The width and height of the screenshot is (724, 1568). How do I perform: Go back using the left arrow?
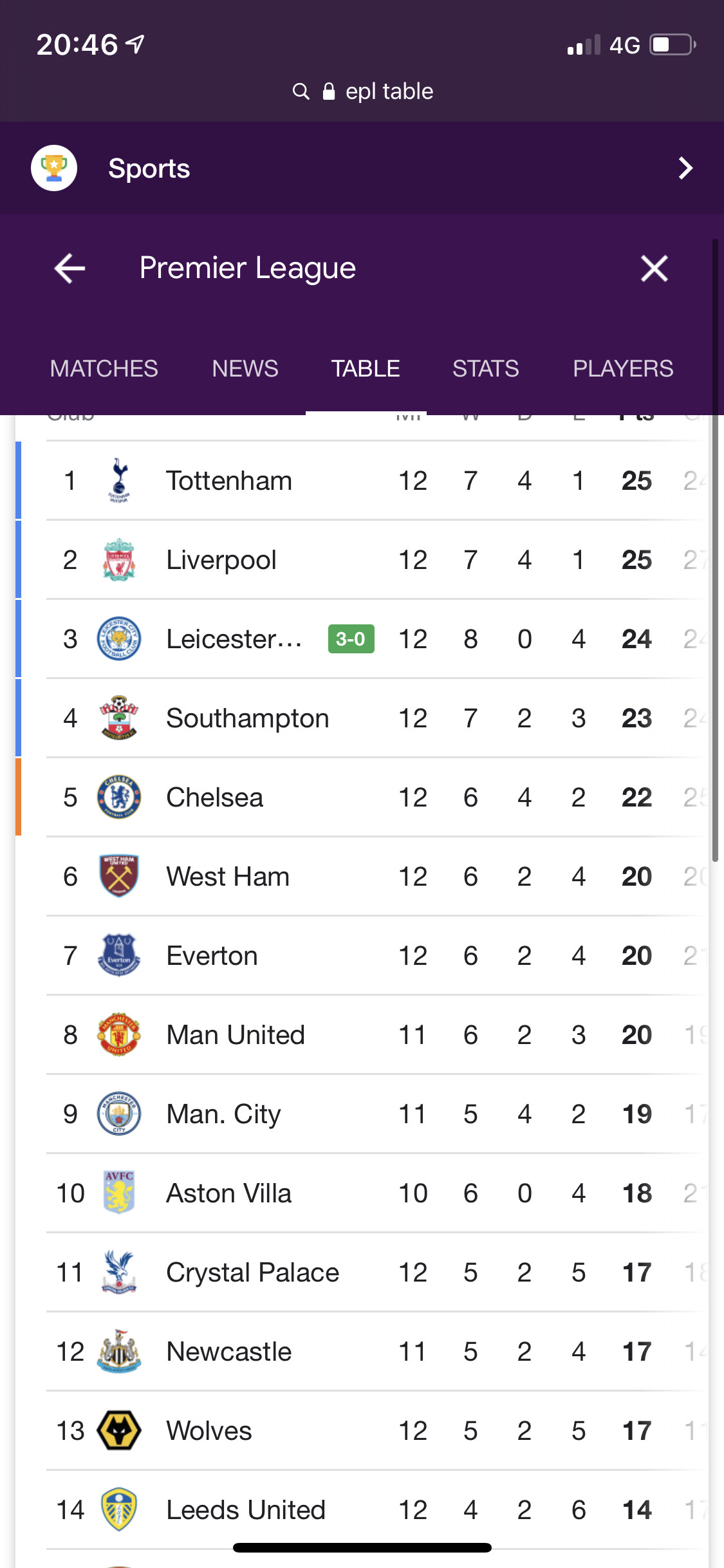[70, 268]
